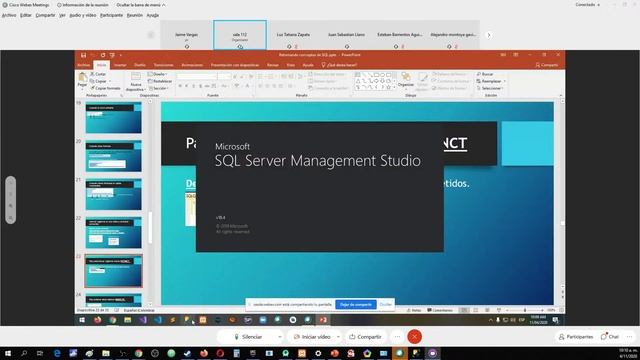Adjust the PowerPoint zoom slider
Image resolution: width=640 pixels, height=360 pixels.
525,310
